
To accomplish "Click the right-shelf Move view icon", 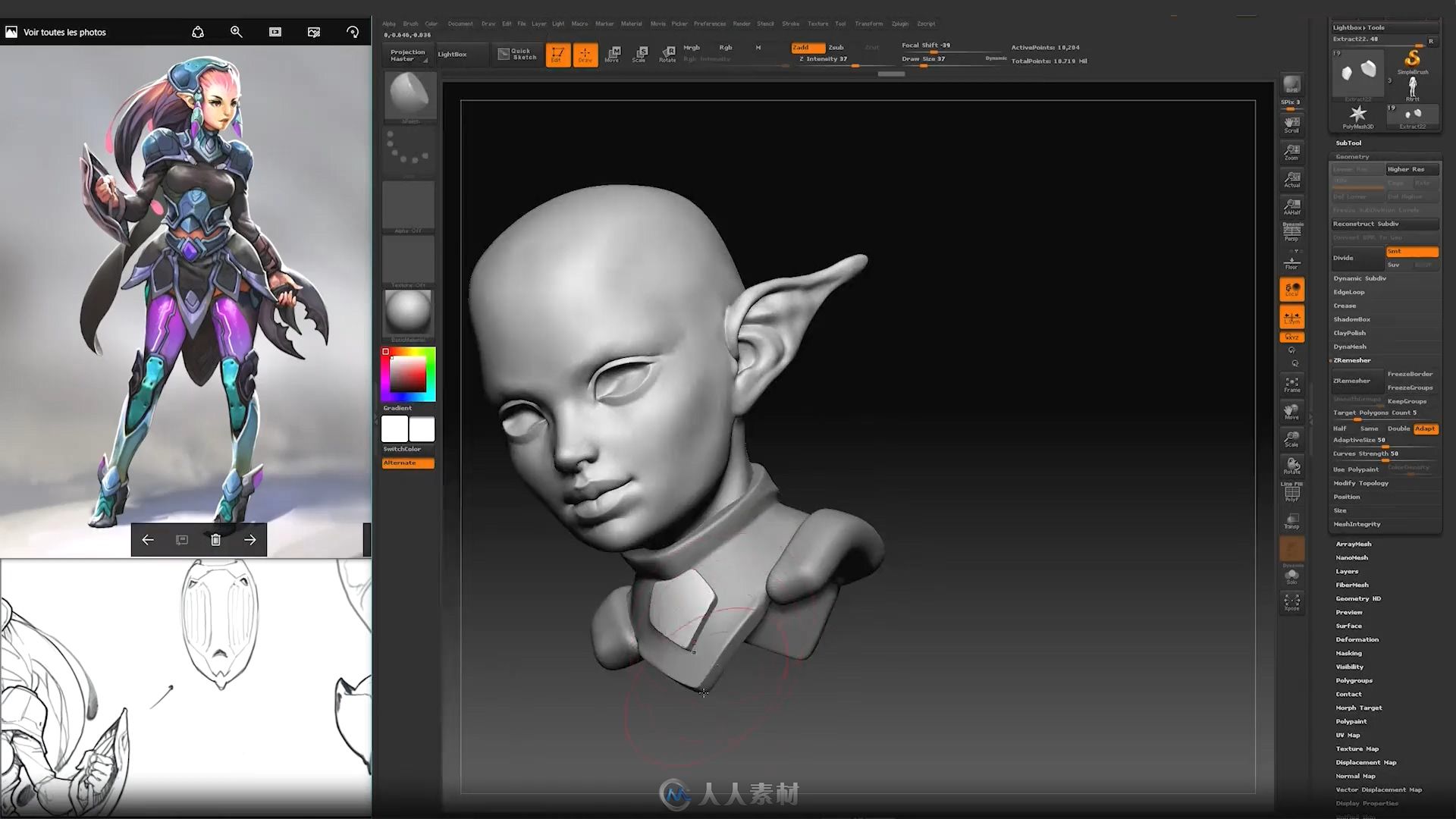I will pyautogui.click(x=1291, y=412).
